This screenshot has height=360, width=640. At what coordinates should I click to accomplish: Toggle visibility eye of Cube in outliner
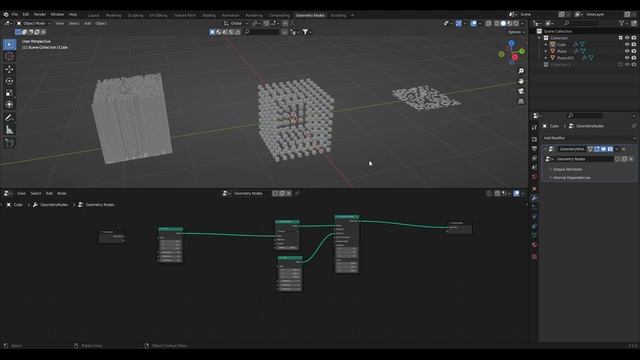(627, 44)
